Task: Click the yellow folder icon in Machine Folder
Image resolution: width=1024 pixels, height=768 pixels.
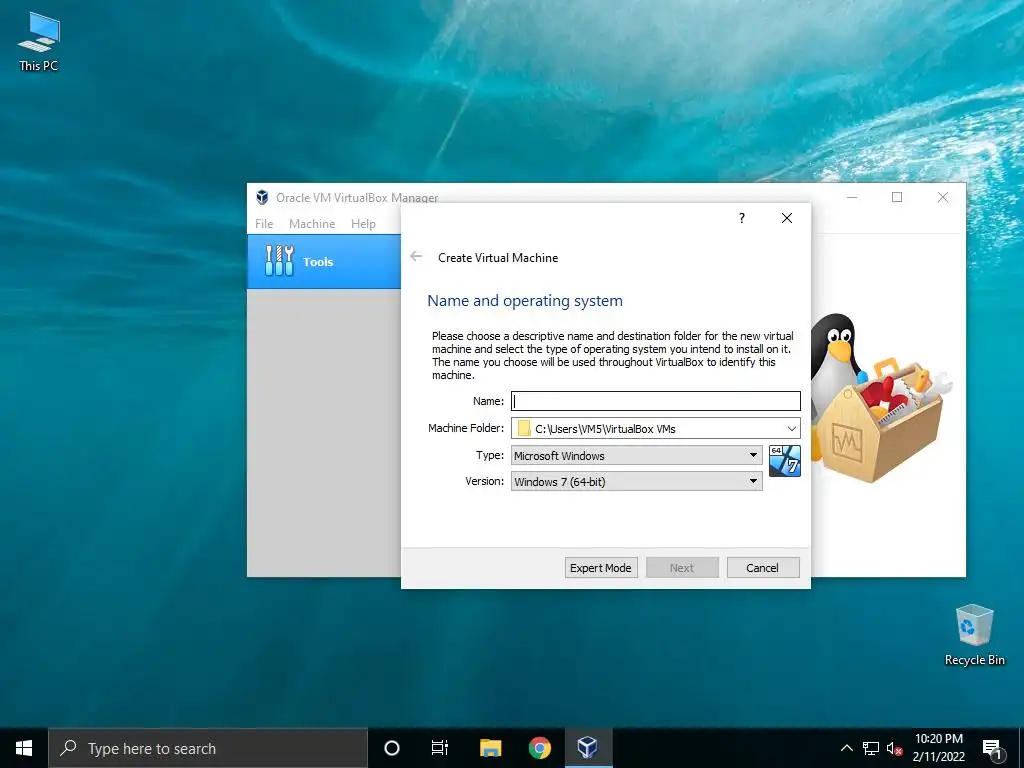Action: click(524, 428)
